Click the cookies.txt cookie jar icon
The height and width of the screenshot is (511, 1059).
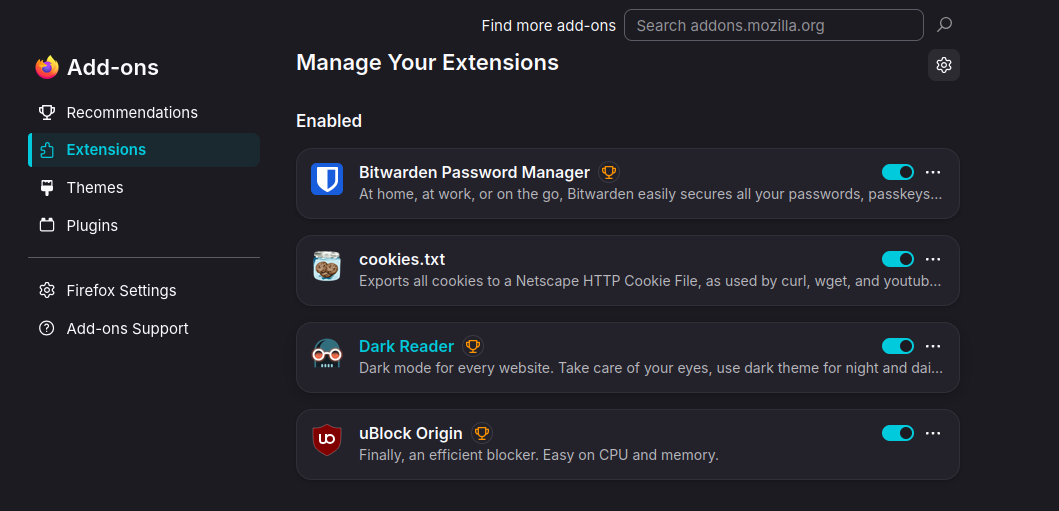click(327, 266)
